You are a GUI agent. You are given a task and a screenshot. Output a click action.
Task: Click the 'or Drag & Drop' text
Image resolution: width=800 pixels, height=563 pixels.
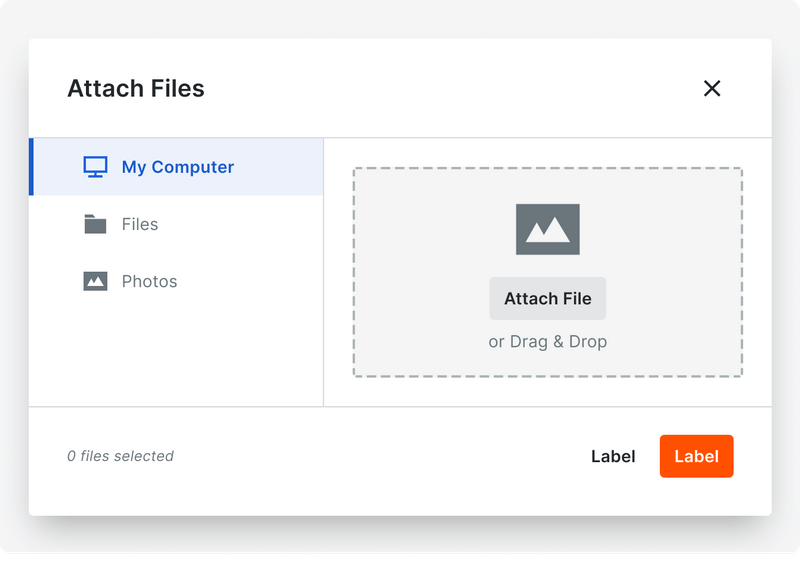547,342
